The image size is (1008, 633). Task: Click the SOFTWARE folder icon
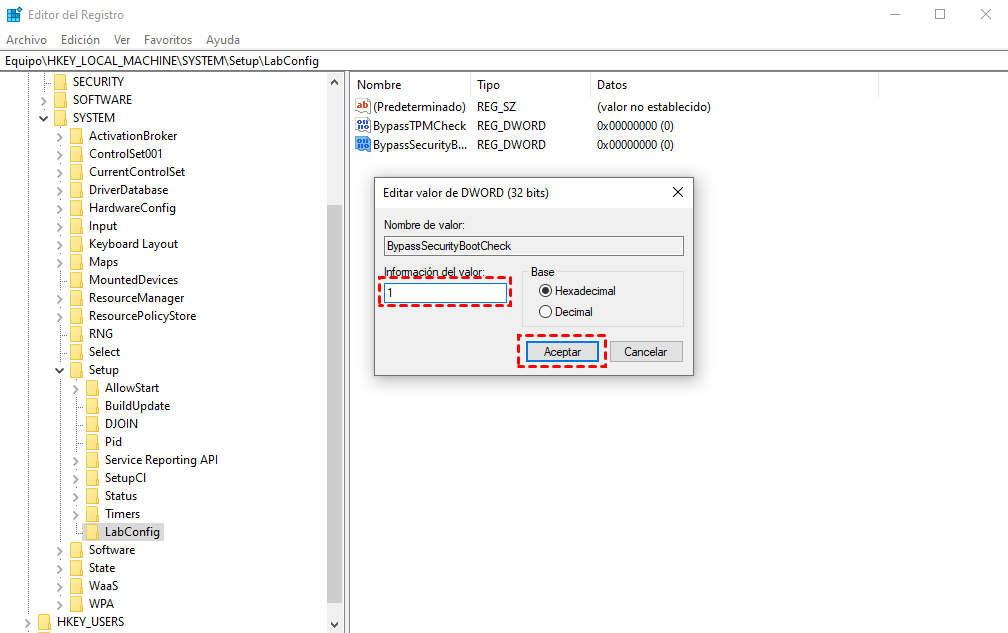coord(62,99)
